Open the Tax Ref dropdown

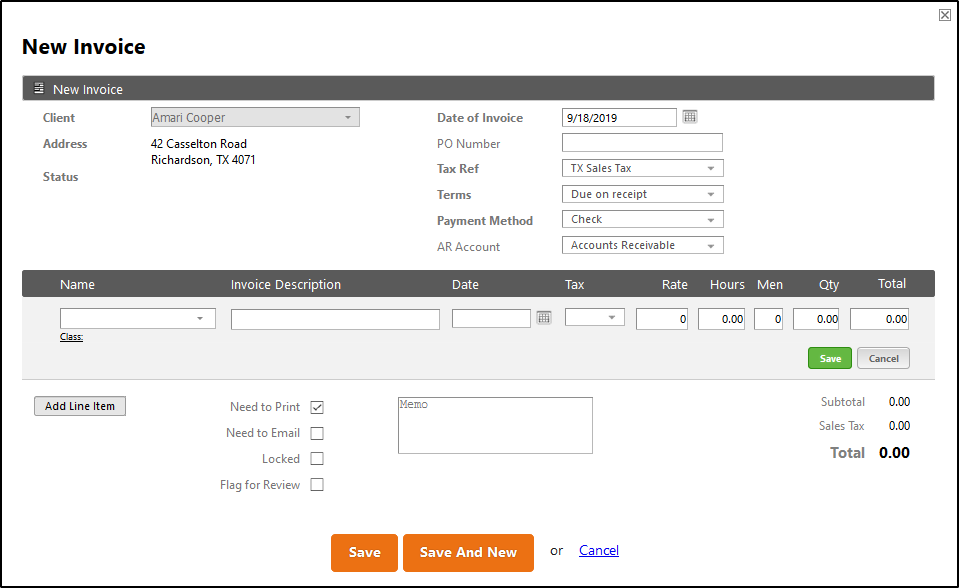pyautogui.click(x=713, y=167)
